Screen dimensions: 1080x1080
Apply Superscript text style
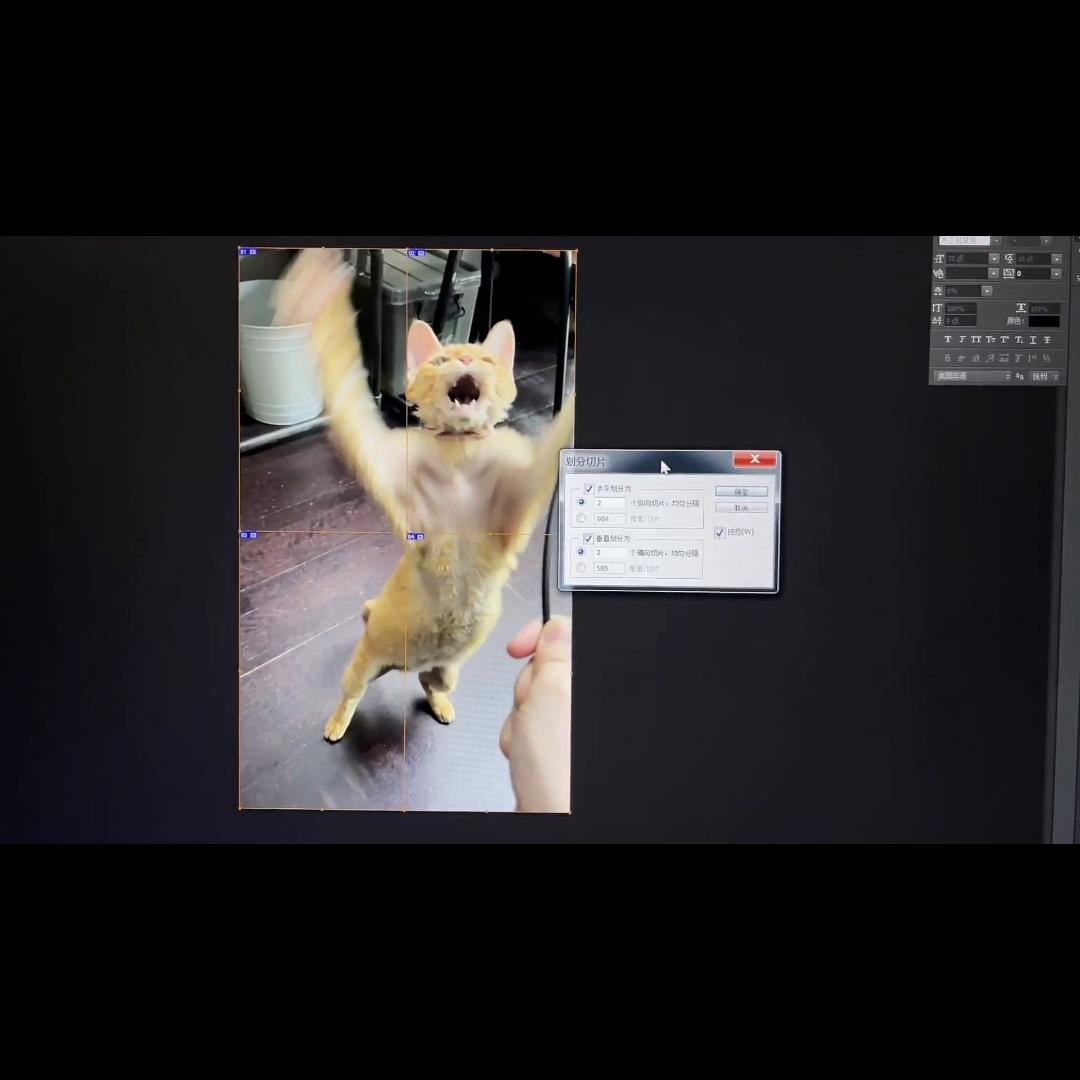(x=1004, y=339)
